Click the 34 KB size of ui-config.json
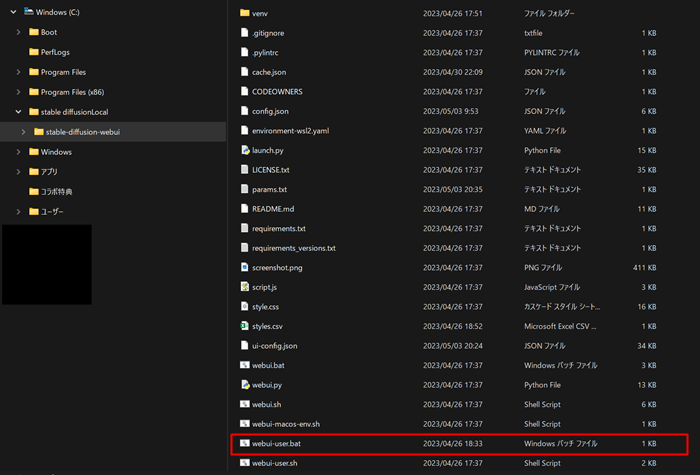Screen dimensions: 700x475 click(647, 346)
